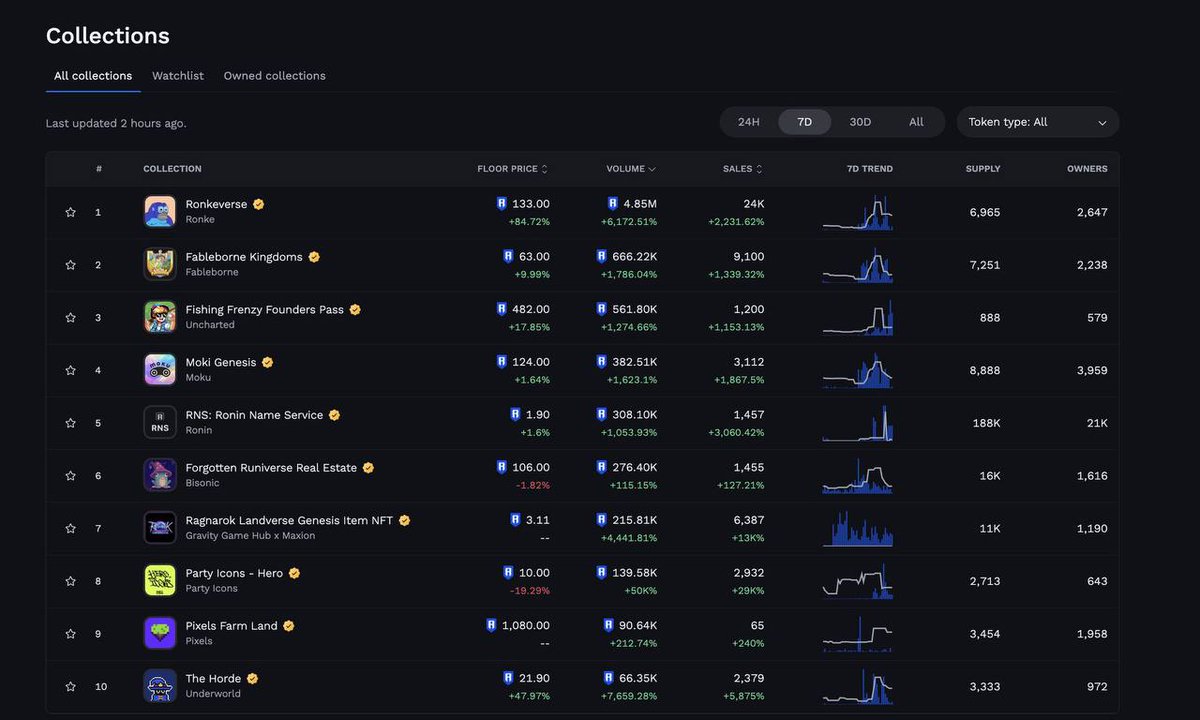Sort by Volume column header
Screen dimensions: 1200x720
click(631, 169)
